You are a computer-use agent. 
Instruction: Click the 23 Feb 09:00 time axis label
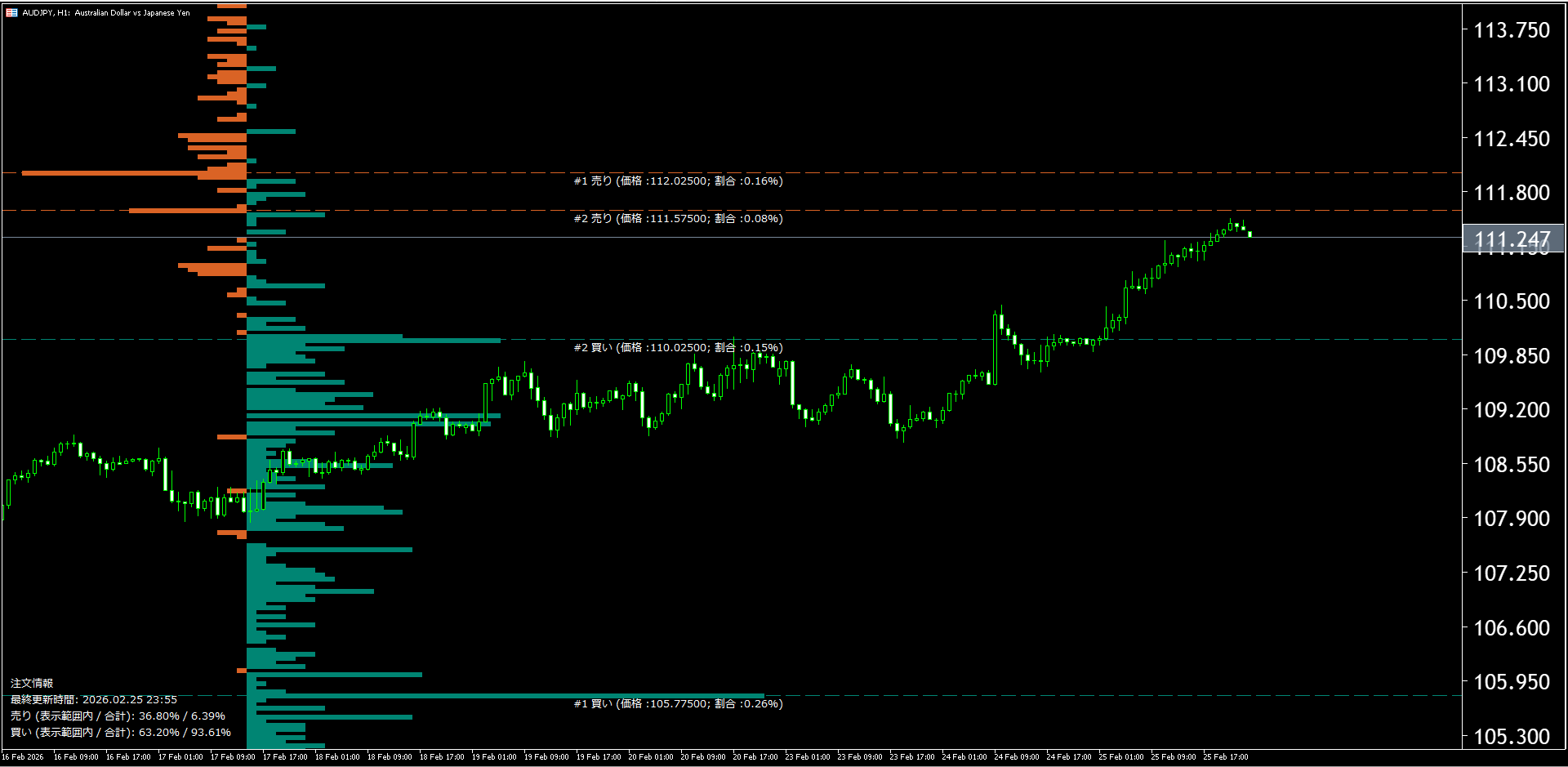860,757
